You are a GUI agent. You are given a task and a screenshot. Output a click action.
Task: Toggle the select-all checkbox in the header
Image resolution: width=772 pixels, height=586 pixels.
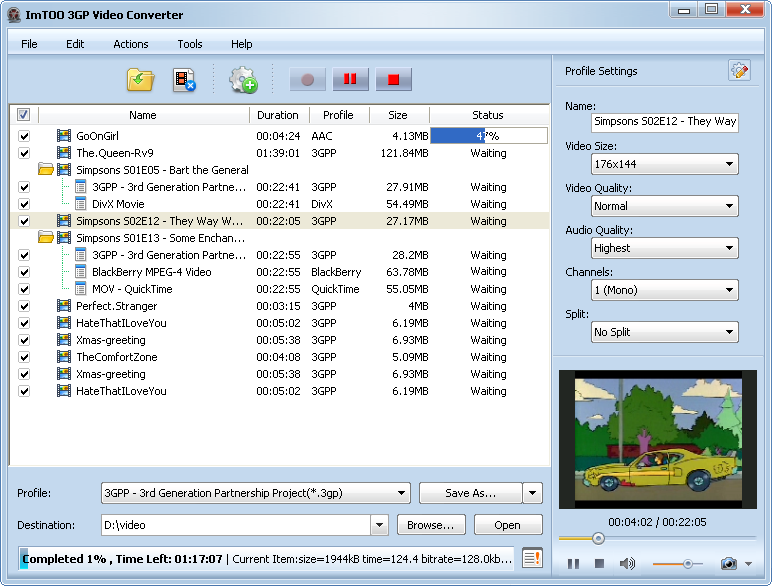[23, 115]
